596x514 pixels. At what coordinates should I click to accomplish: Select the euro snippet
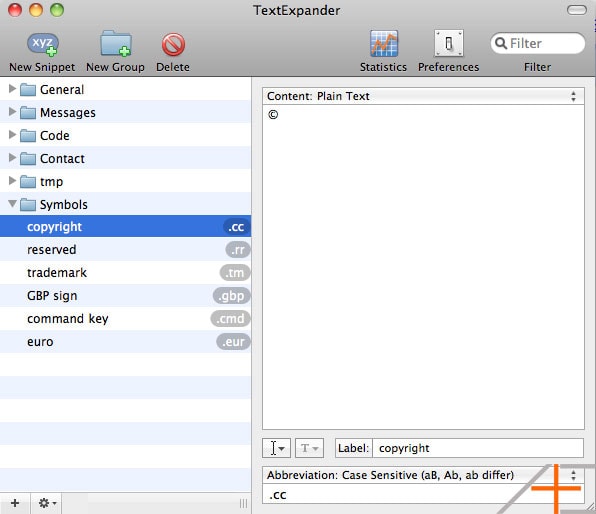point(125,342)
